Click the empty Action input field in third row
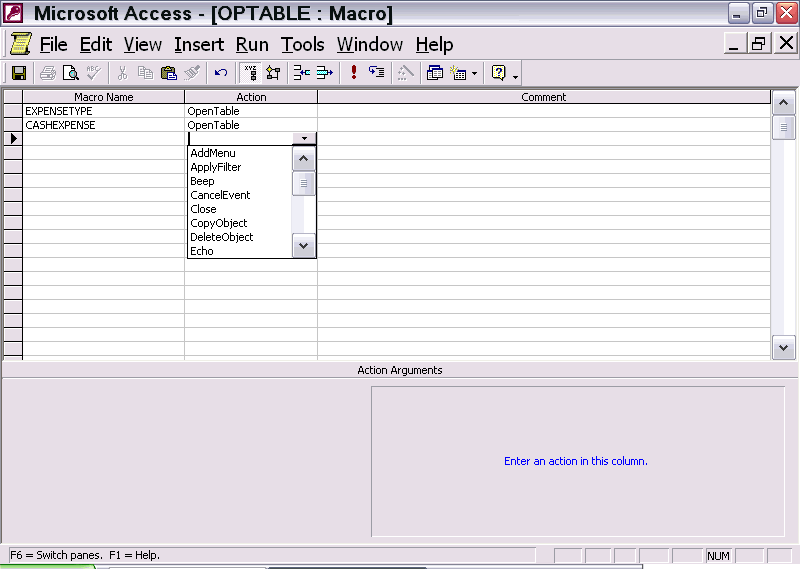The height and width of the screenshot is (569, 800). tap(240, 138)
